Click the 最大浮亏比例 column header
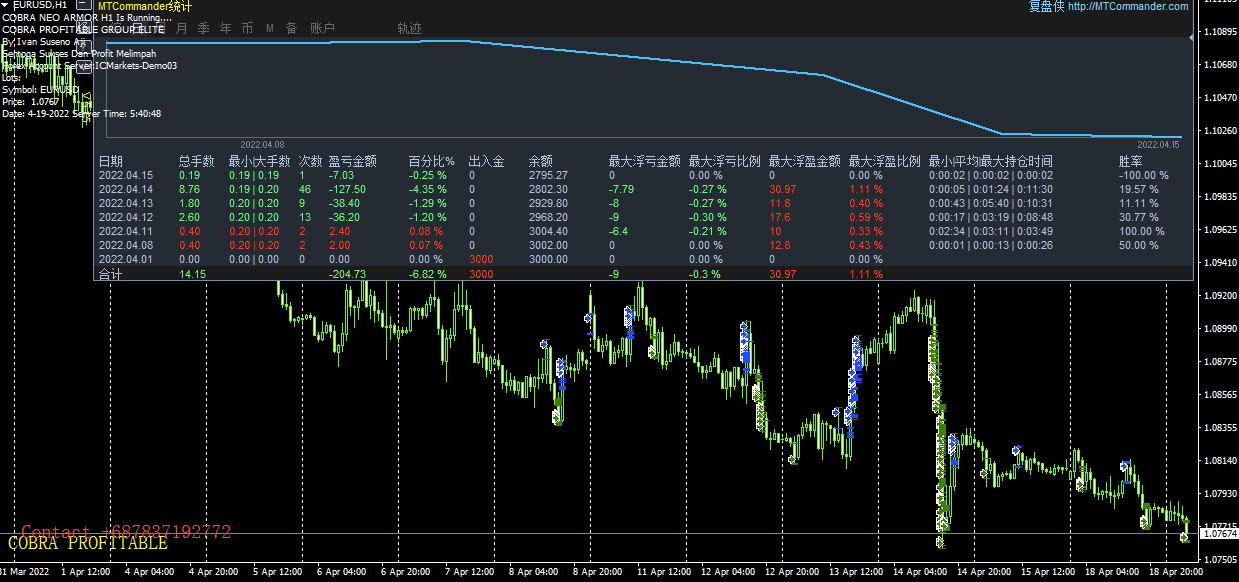 pyautogui.click(x=724, y=161)
